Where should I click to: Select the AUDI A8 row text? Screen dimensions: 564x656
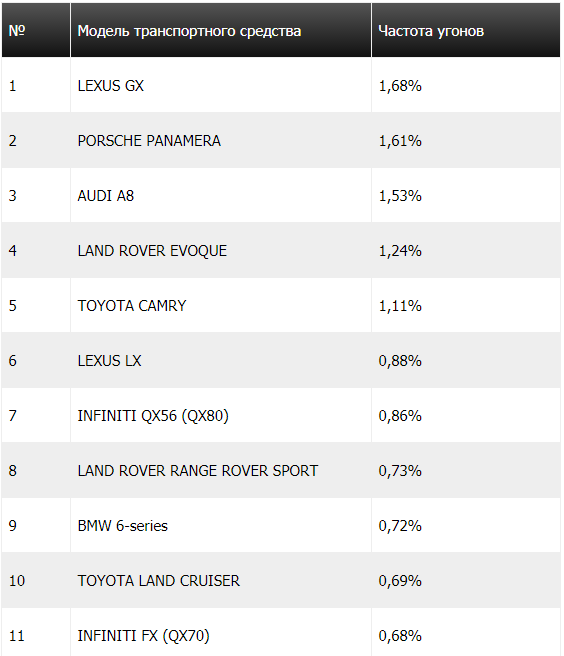(105, 196)
